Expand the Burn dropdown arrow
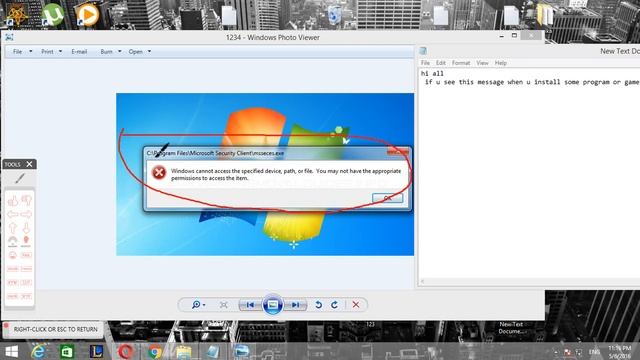This screenshot has width=640, height=360. click(120, 51)
